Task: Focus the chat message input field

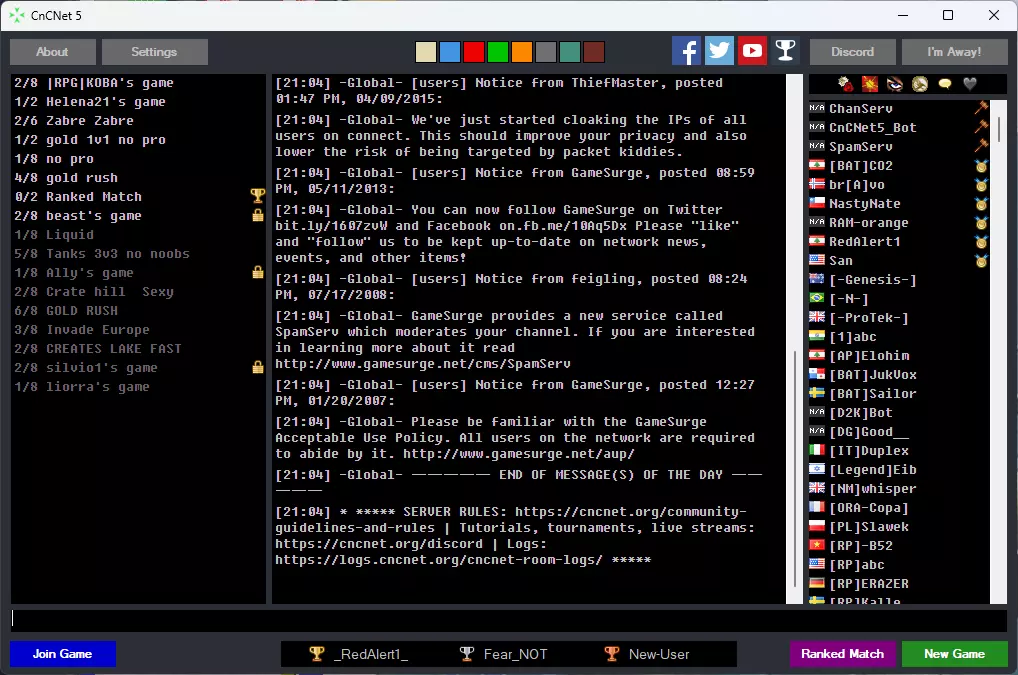Action: click(x=509, y=620)
